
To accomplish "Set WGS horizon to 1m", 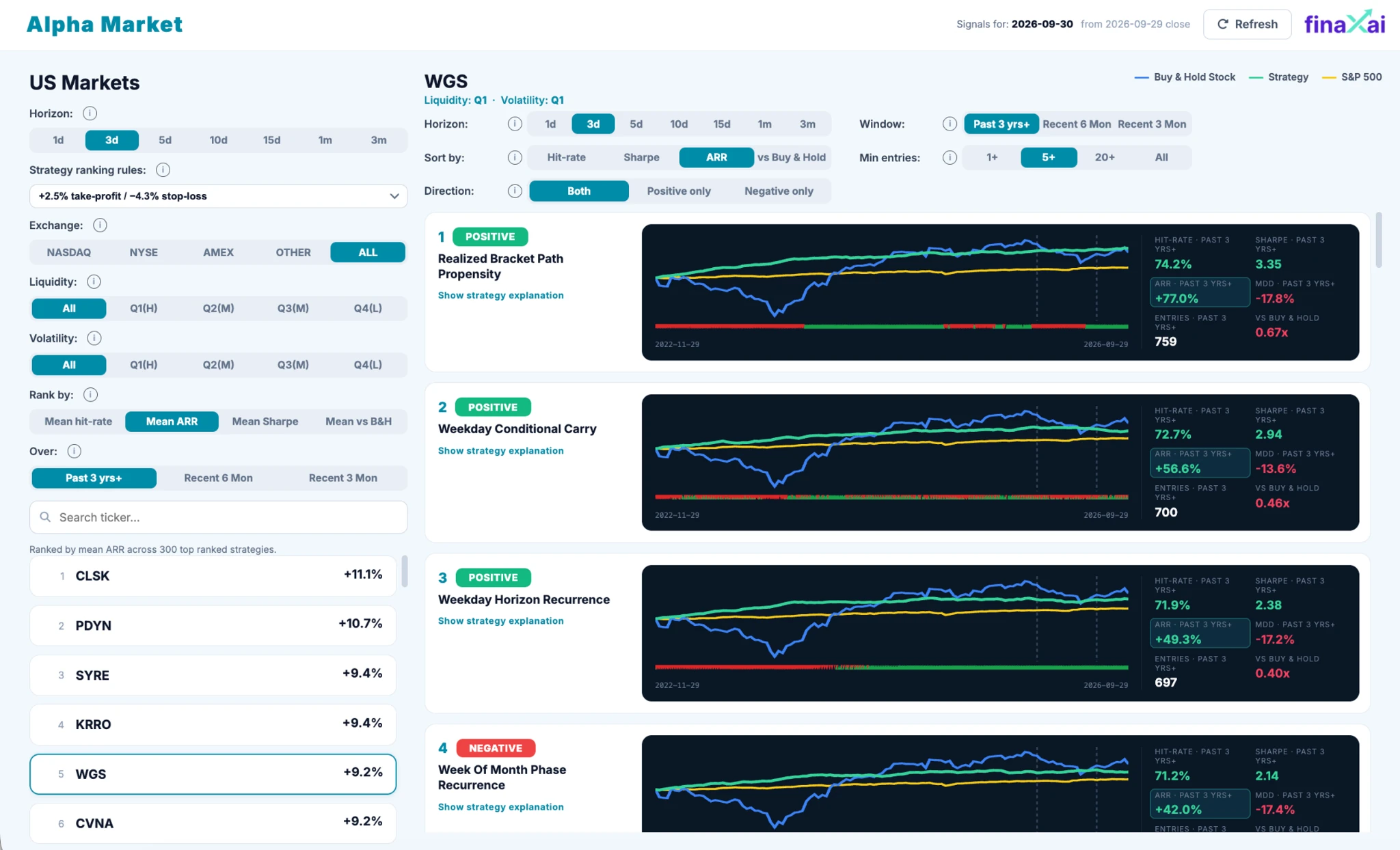I will coord(764,124).
